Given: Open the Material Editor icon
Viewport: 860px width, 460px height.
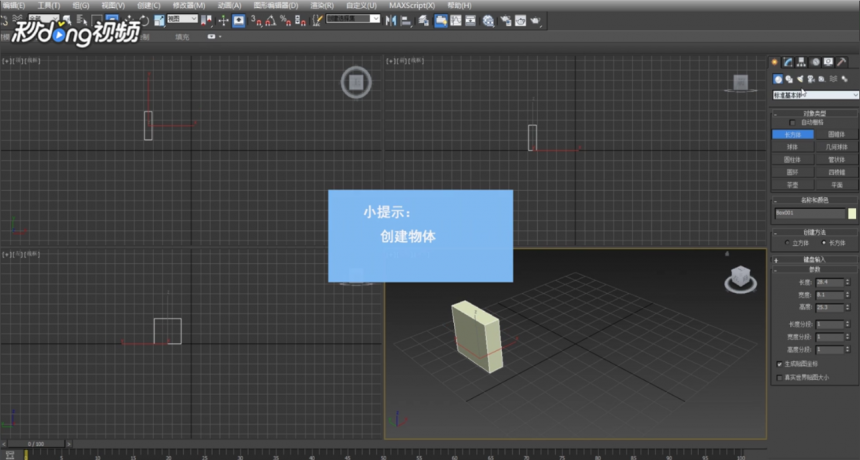Looking at the screenshot, I should click(x=488, y=21).
